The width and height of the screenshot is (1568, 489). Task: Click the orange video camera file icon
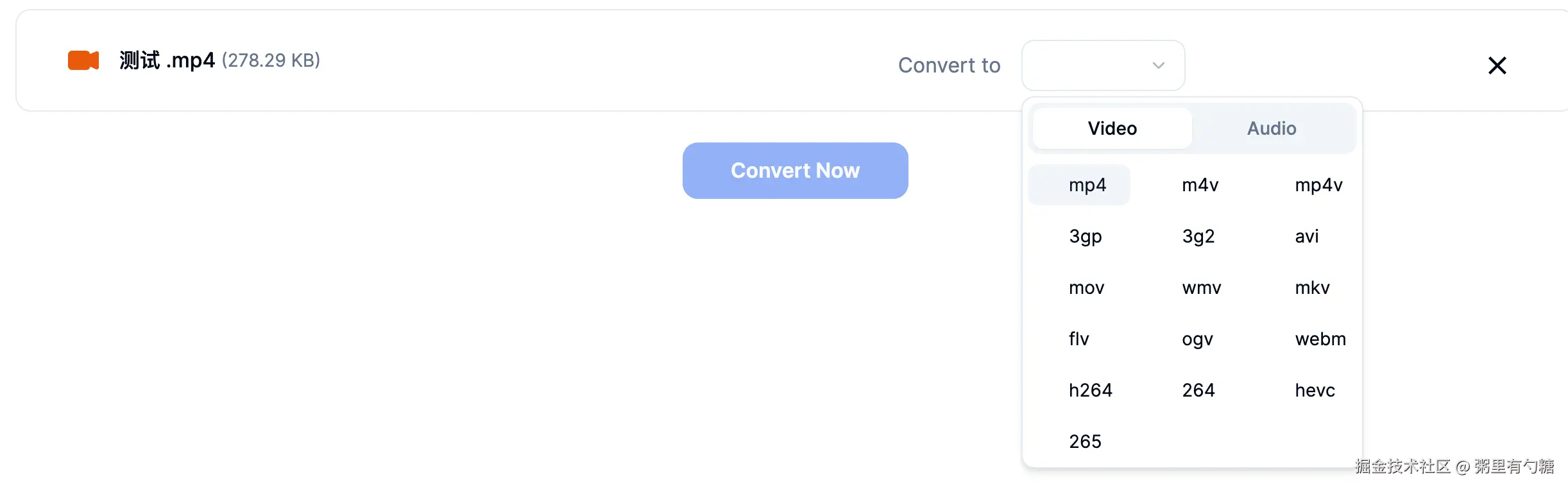(x=83, y=60)
